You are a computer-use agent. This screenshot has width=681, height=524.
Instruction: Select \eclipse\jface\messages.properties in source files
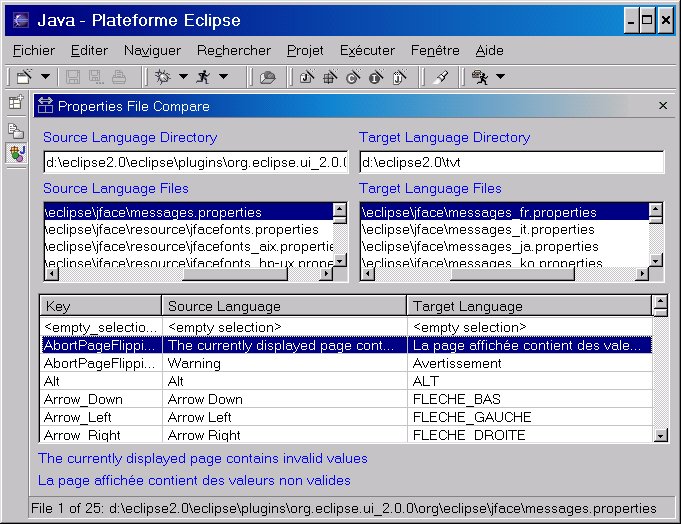[188, 212]
